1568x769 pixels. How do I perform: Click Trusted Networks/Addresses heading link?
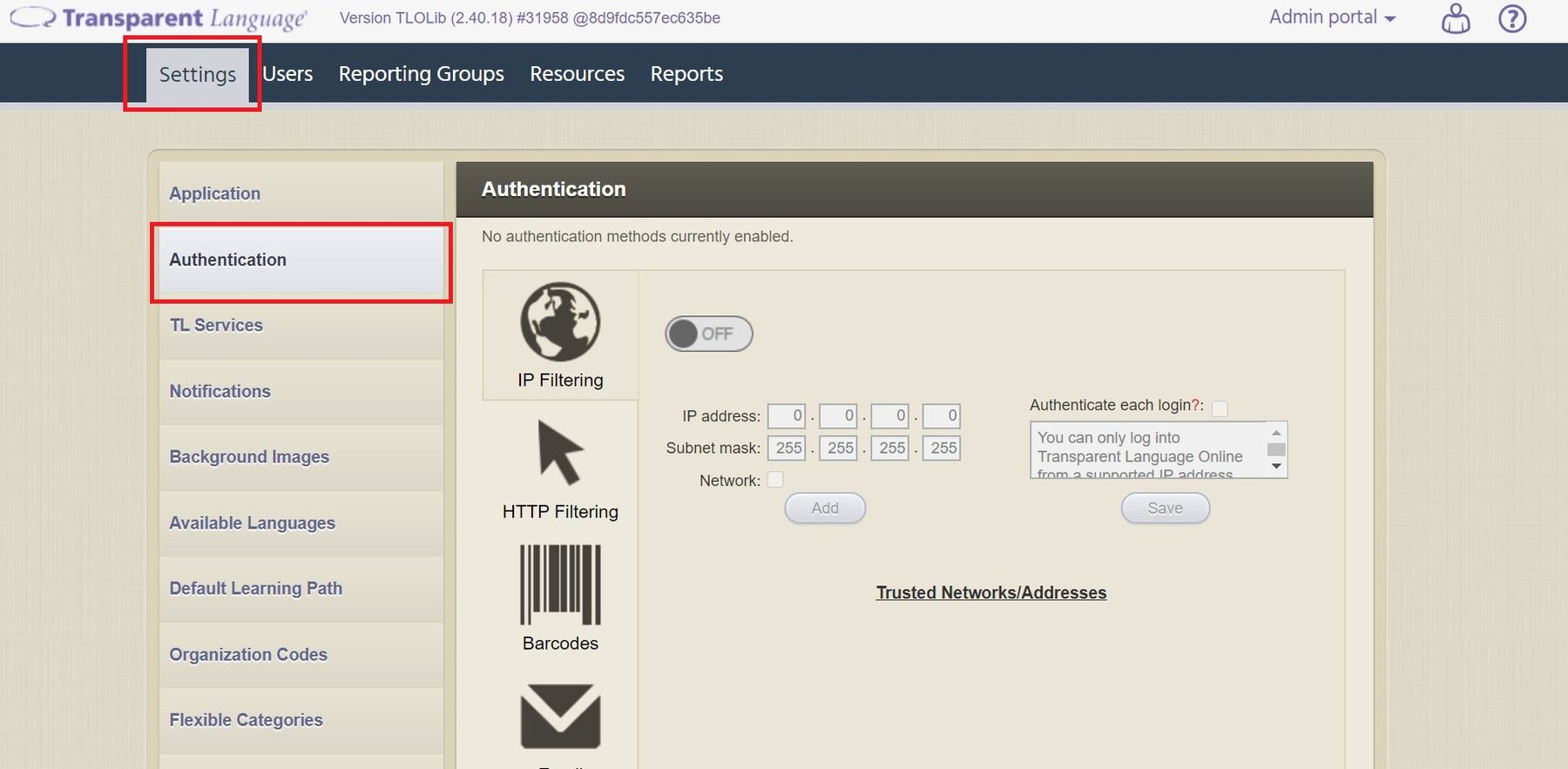click(991, 592)
